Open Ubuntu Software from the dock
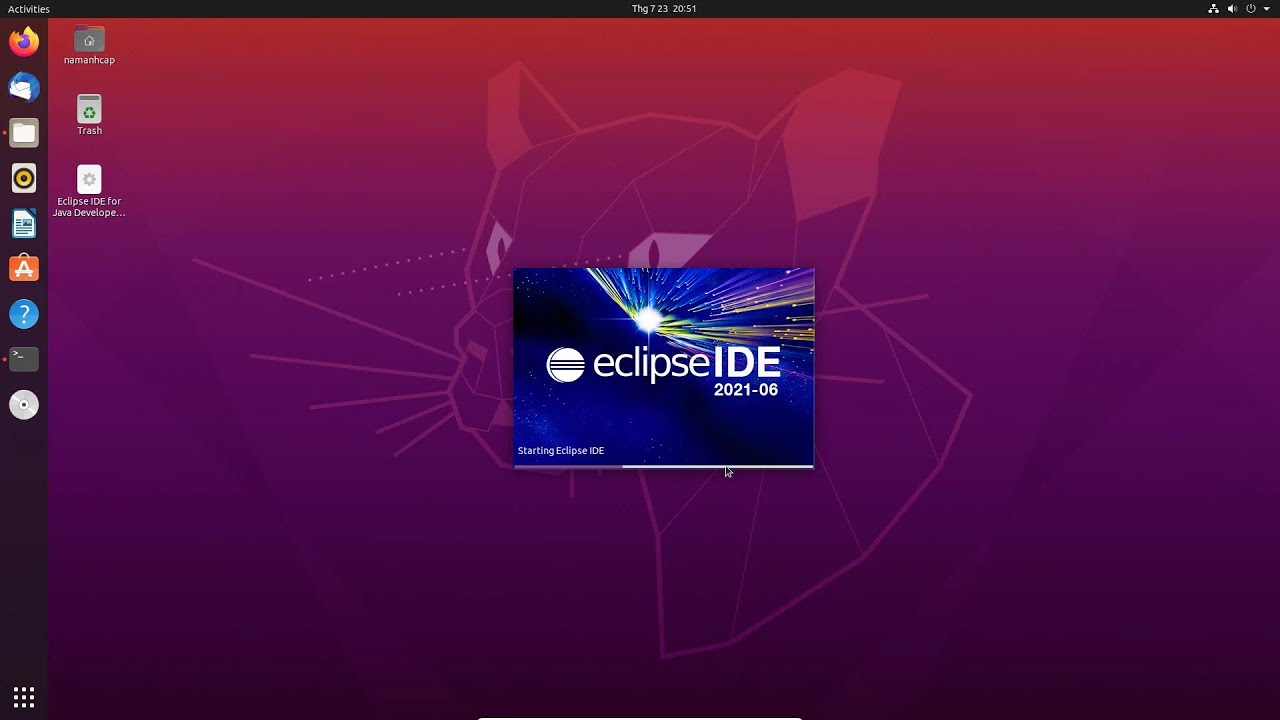 point(24,269)
